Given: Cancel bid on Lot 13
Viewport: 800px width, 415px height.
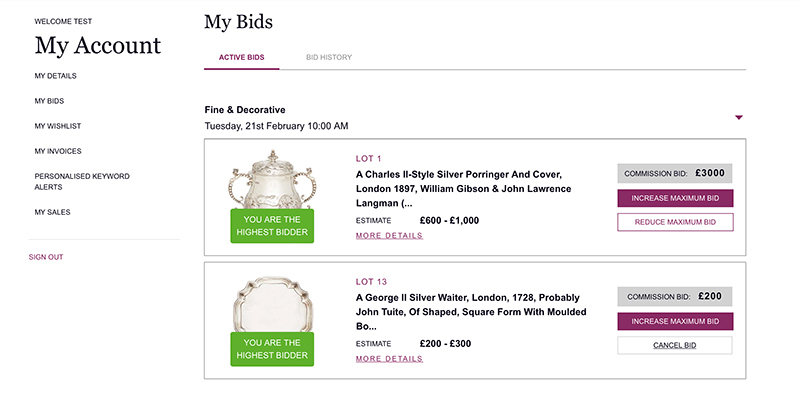Looking at the screenshot, I should [675, 345].
